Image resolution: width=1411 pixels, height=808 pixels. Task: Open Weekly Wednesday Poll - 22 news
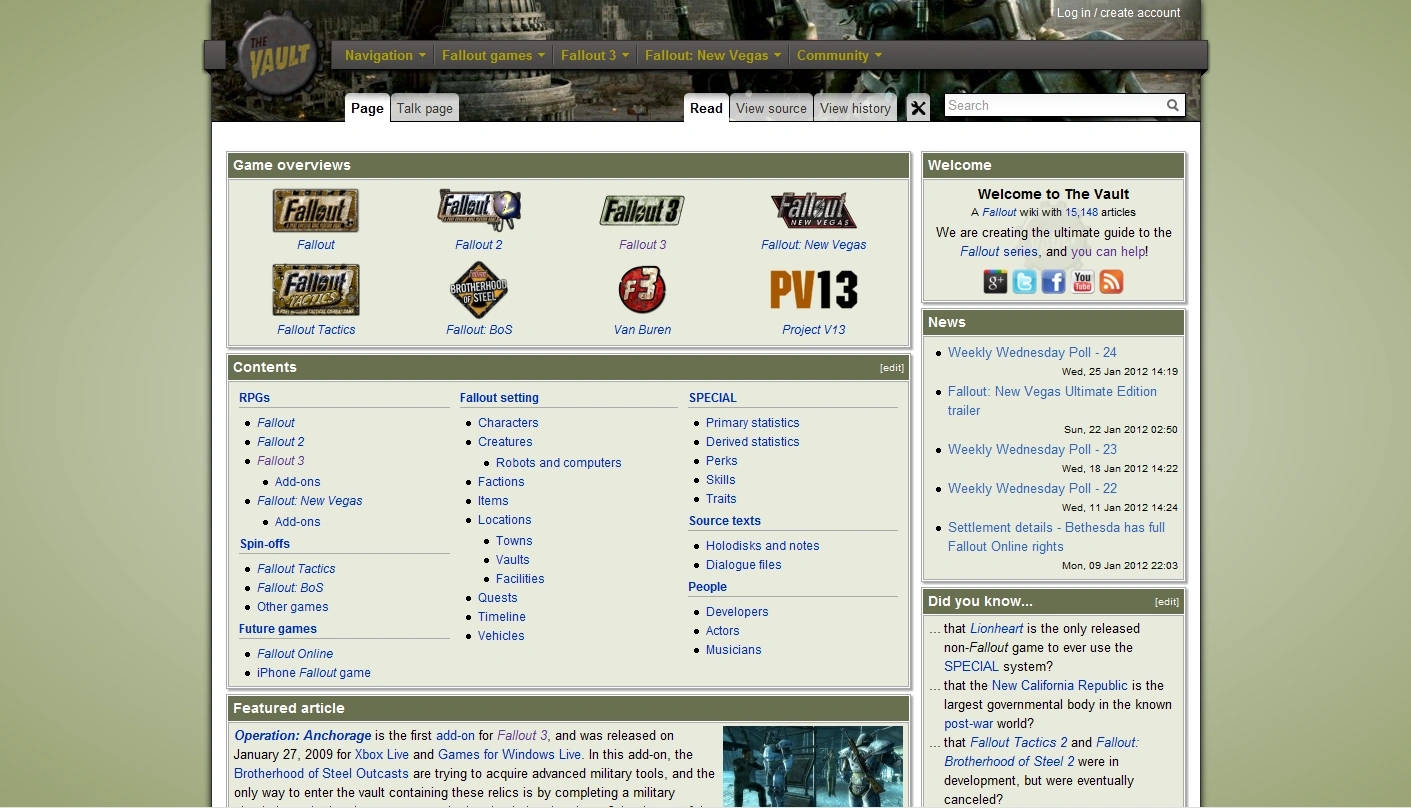tap(1032, 488)
